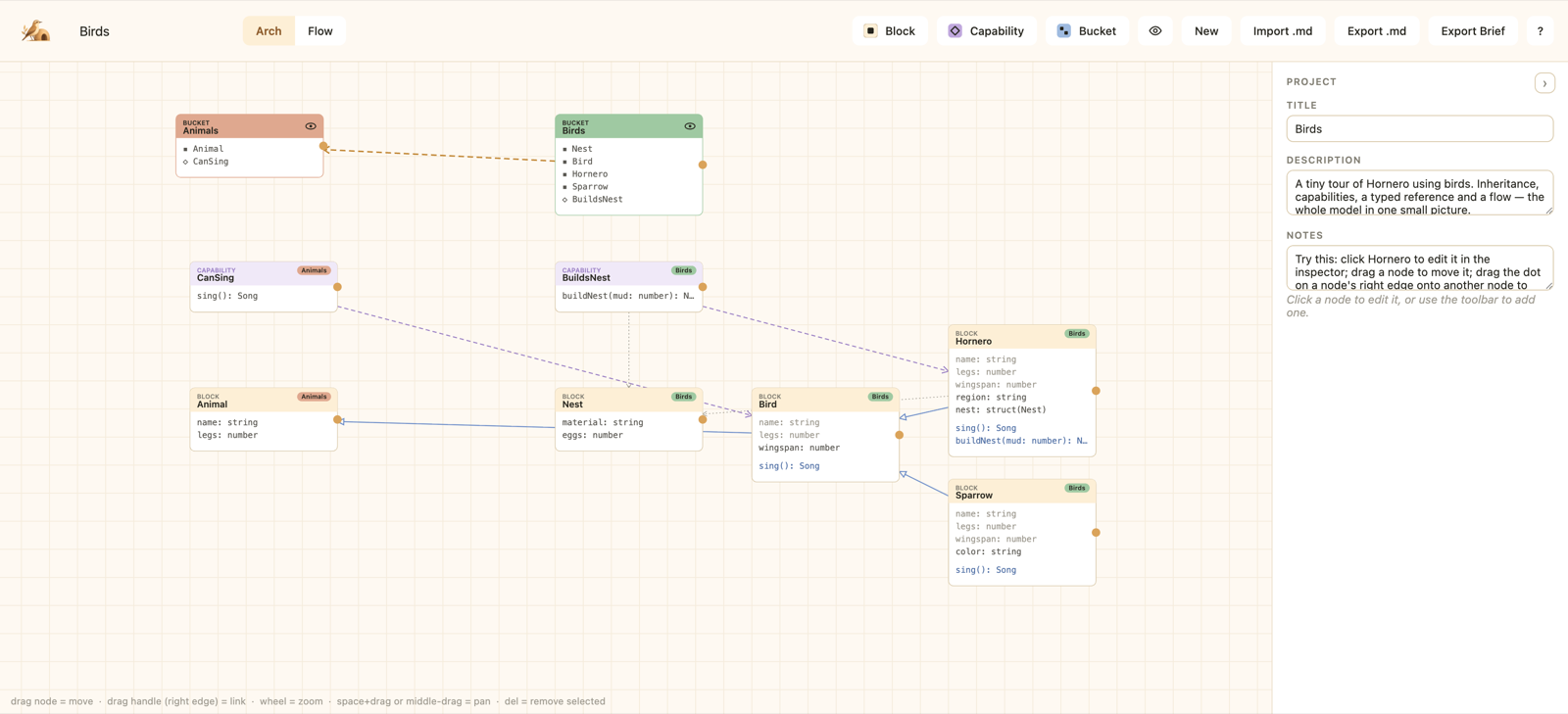
Task: Click Animals tag on Animal block
Action: tap(314, 397)
